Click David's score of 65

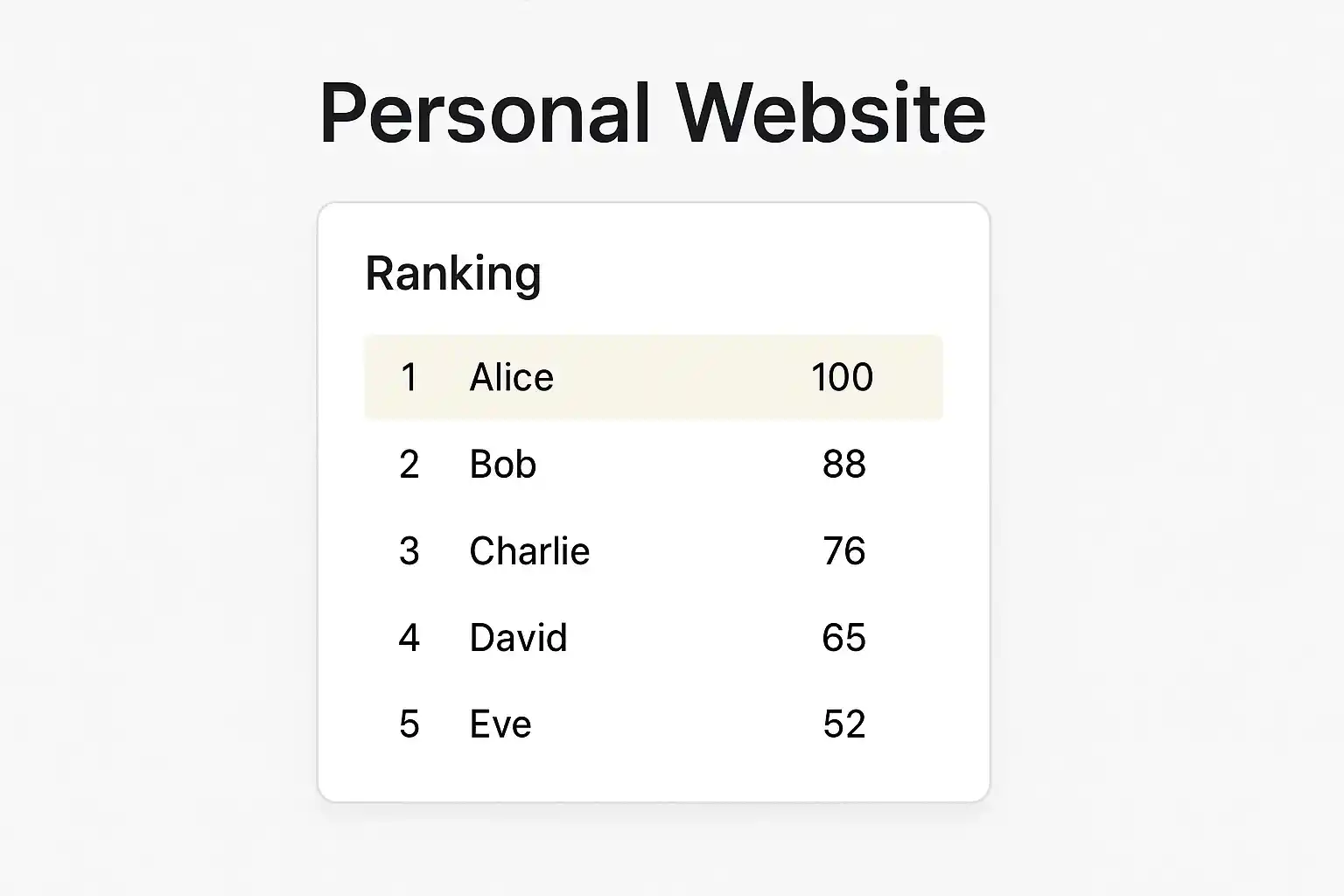pos(843,638)
